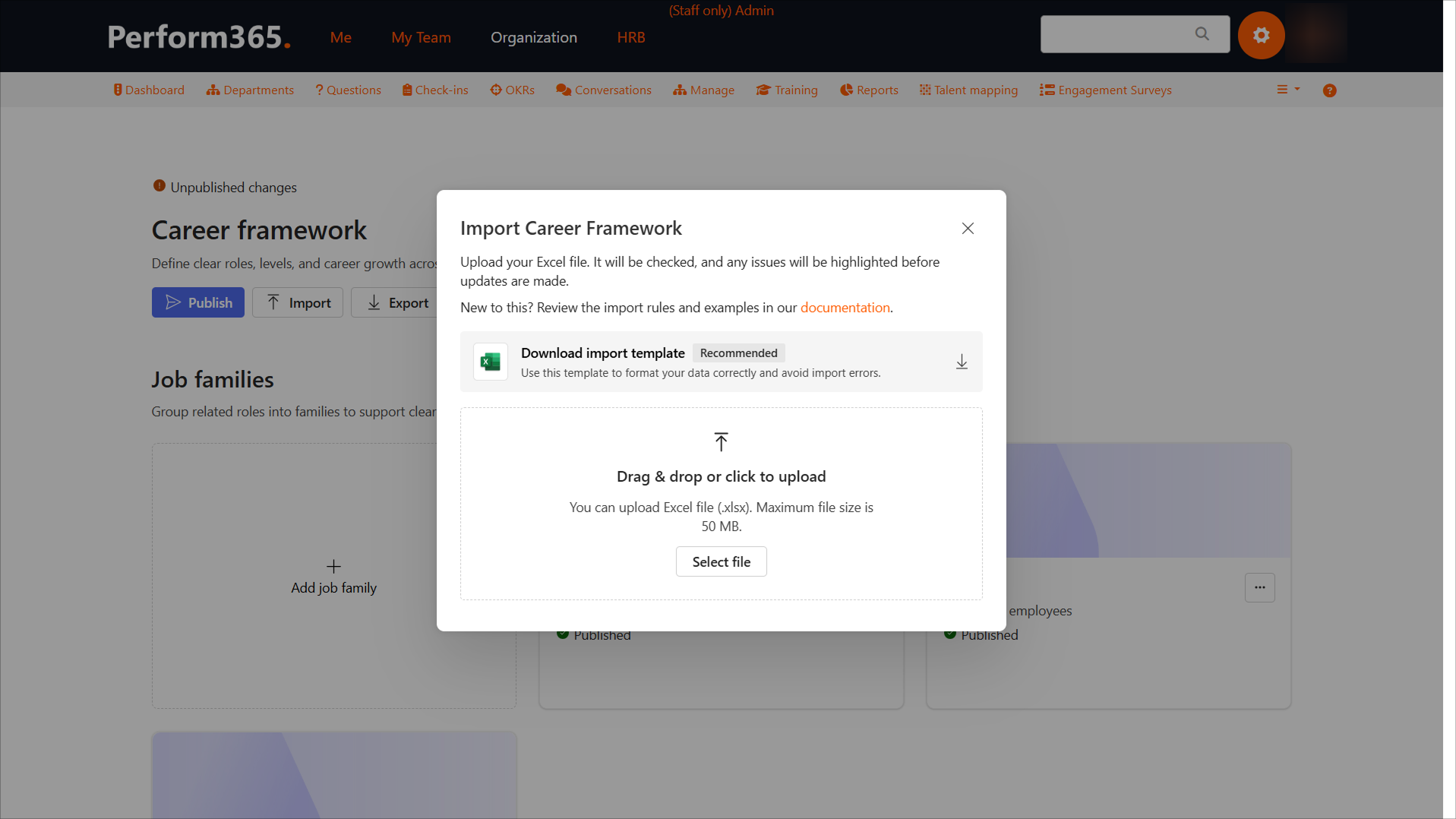This screenshot has height=819, width=1456.
Task: Open Reports in the sub navigation
Action: pyautogui.click(x=869, y=90)
